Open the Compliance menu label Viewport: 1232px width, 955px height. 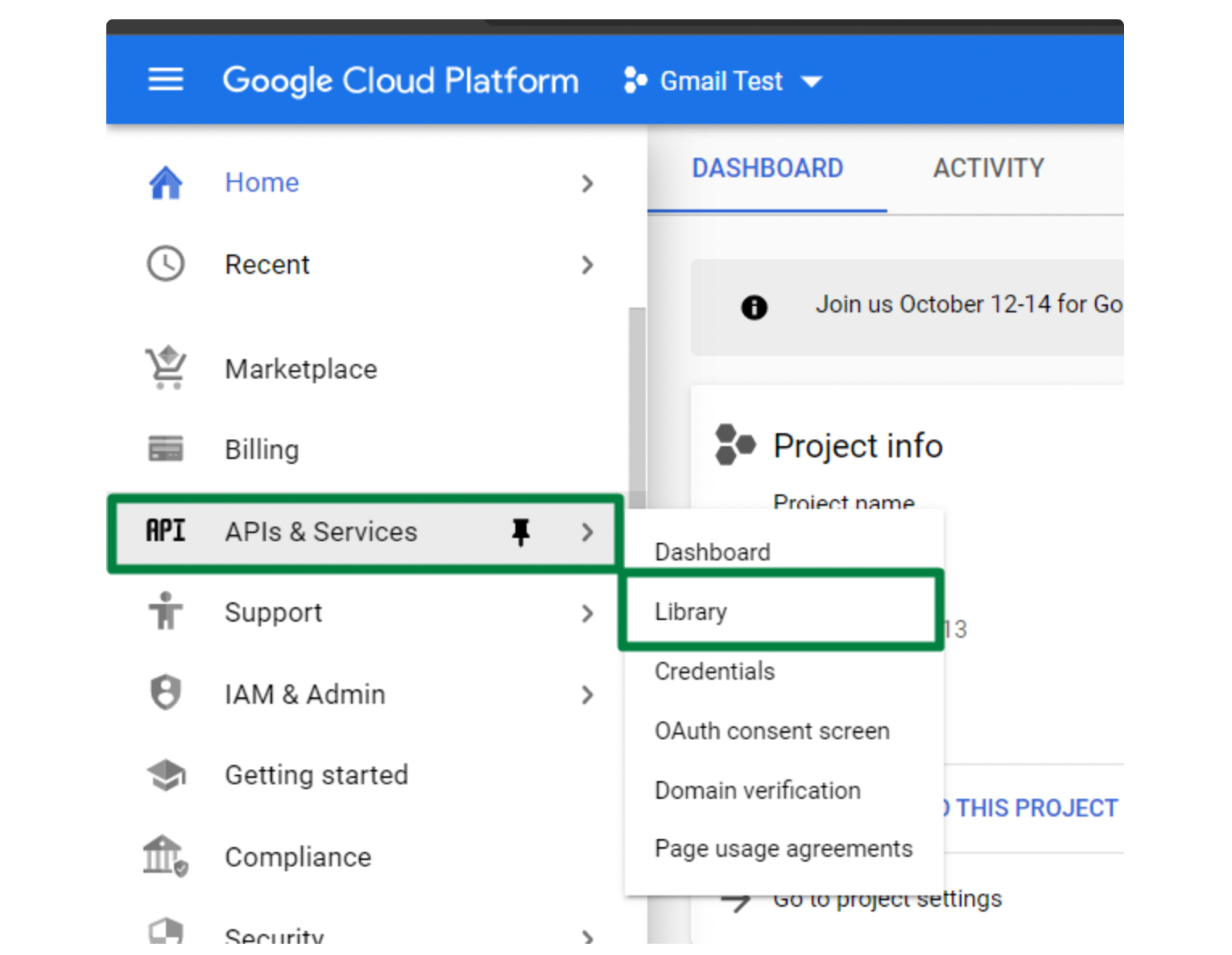pyautogui.click(x=298, y=857)
